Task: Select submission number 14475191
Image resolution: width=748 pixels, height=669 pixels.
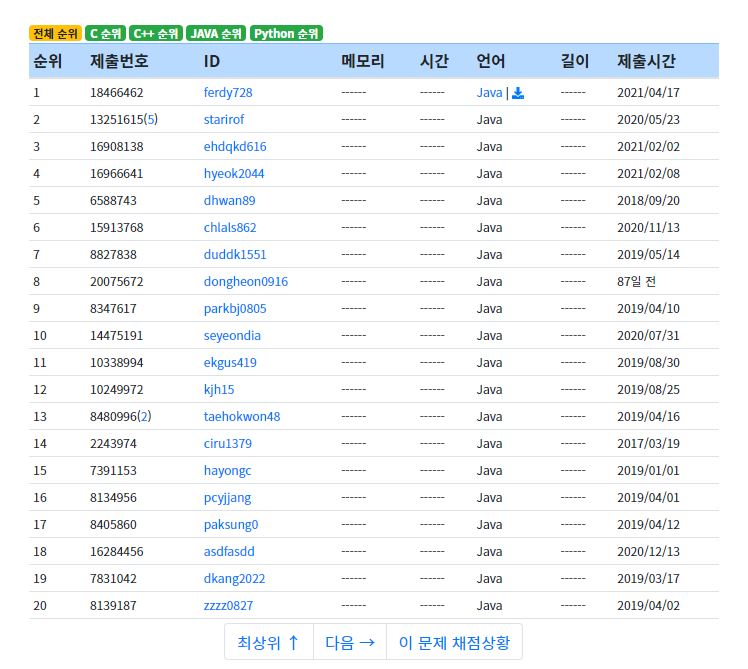Action: (116, 335)
